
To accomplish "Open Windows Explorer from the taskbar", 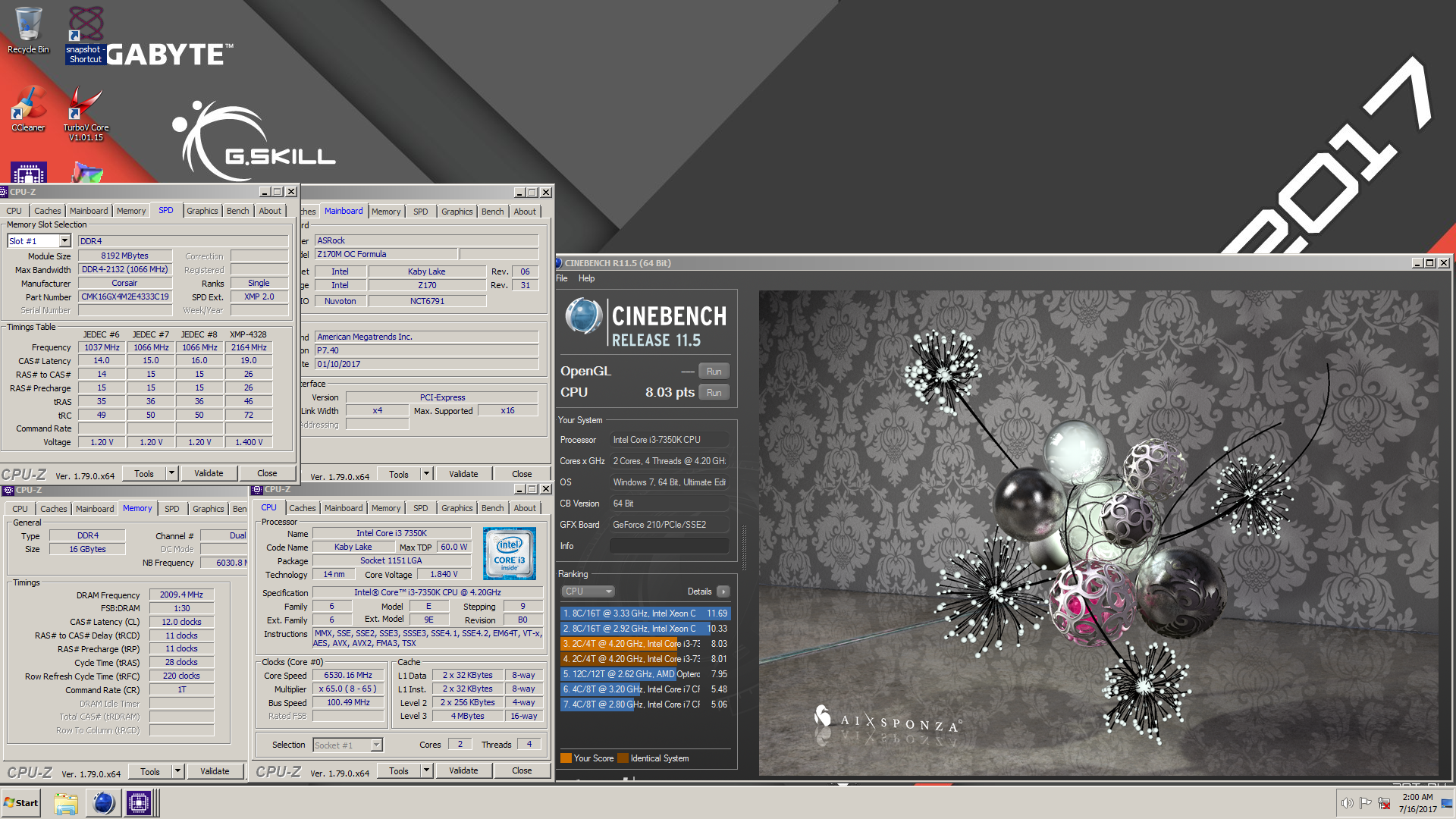I will pyautogui.click(x=66, y=802).
